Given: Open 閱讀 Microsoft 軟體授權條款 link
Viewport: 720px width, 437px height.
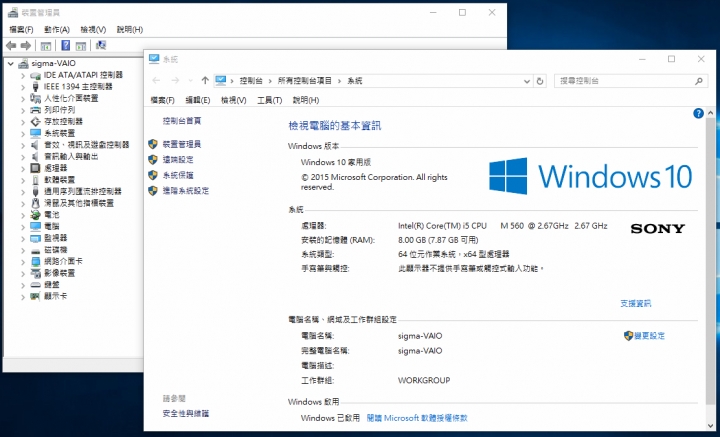Looking at the screenshot, I should coord(417,418).
